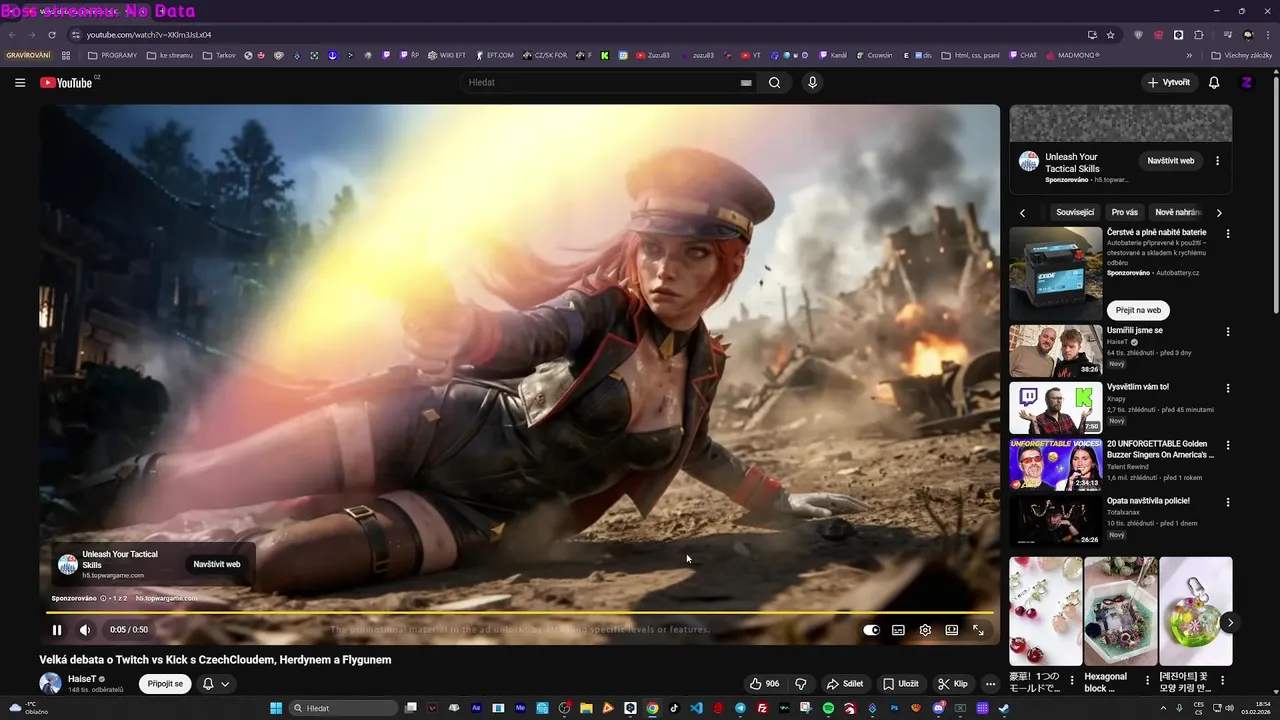Open more actions ellipsis below the video
This screenshot has width=1280, height=720.
point(990,684)
